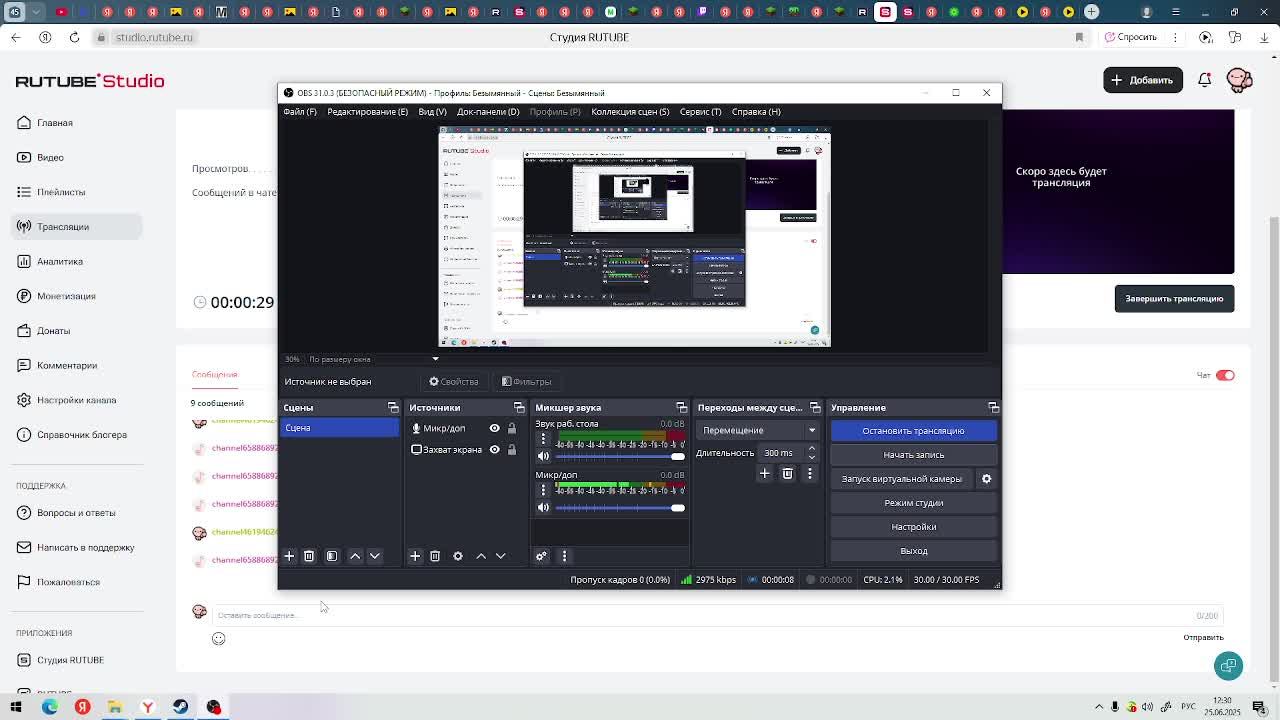Toggle visibility of the Микр/доп source
1280x720 pixels.
(494, 428)
